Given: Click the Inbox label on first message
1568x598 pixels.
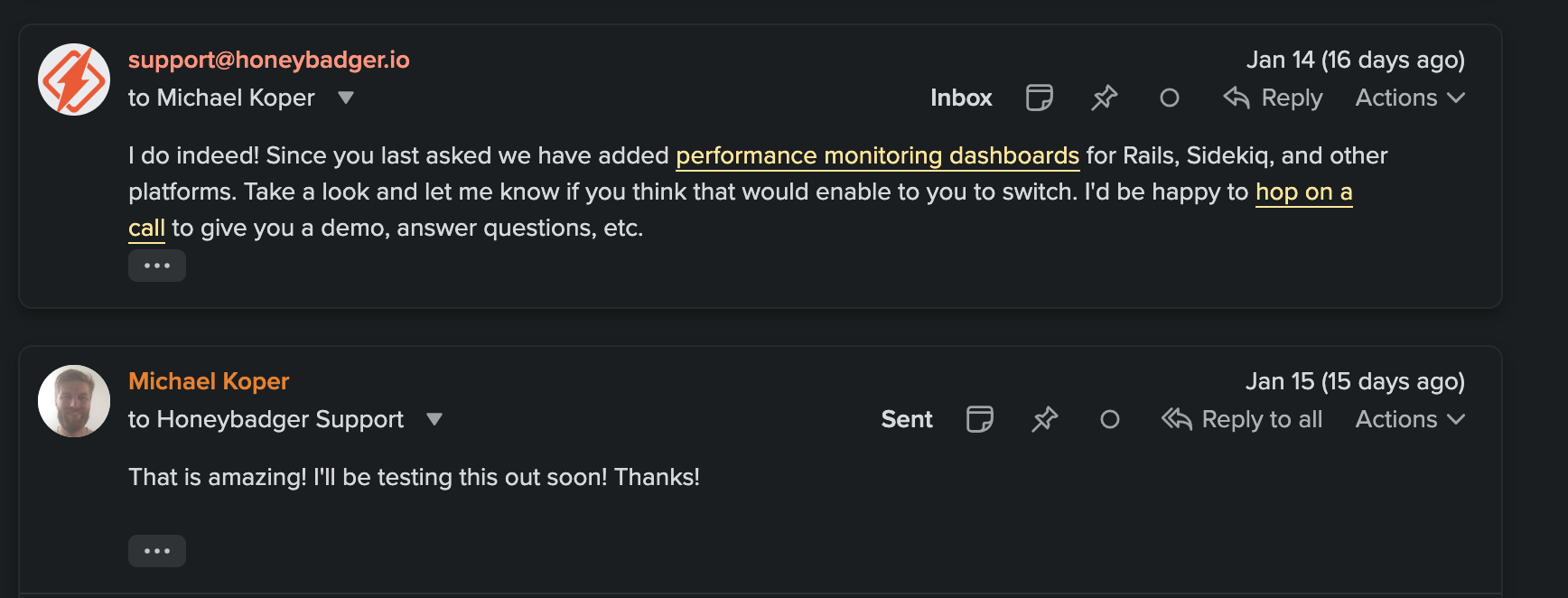Looking at the screenshot, I should click(x=961, y=98).
